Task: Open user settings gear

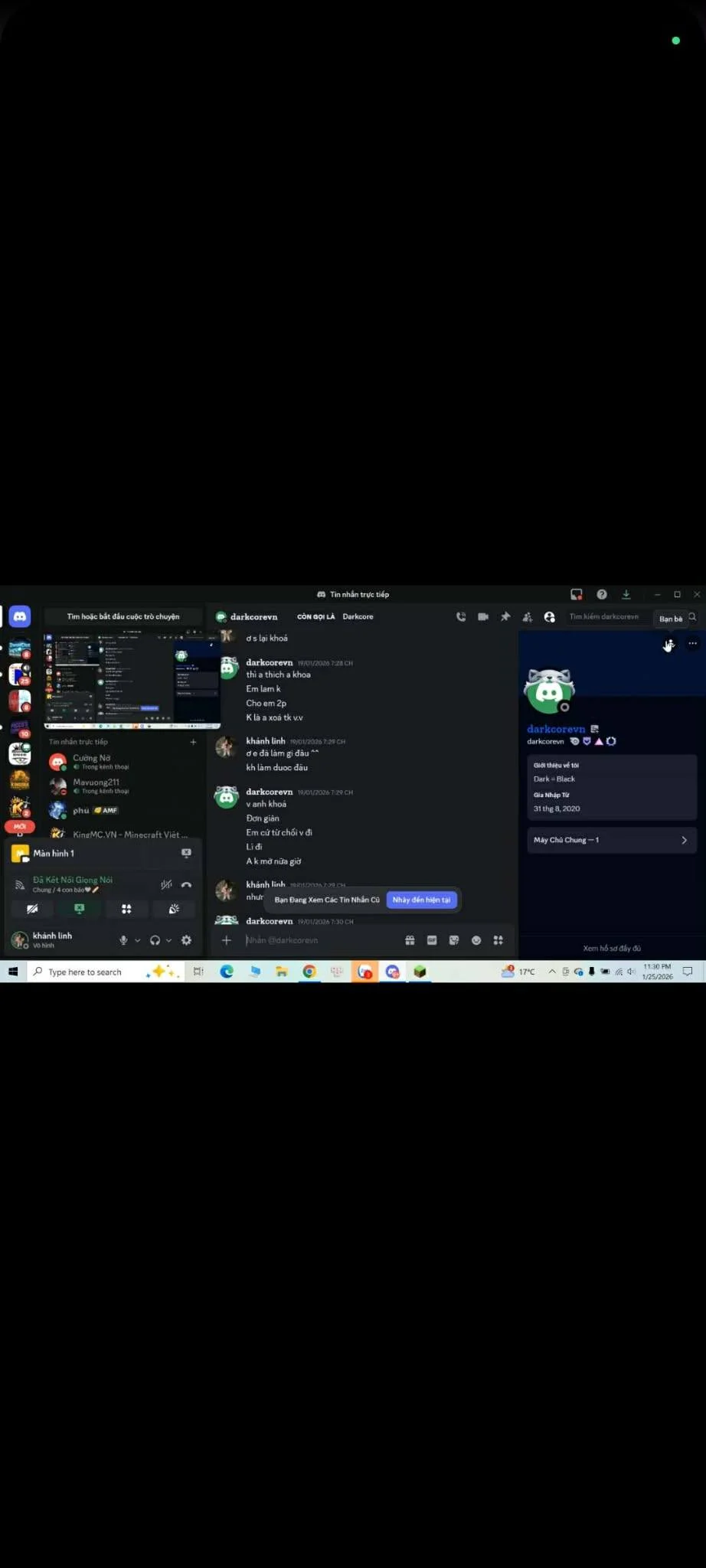Action: coord(186,940)
